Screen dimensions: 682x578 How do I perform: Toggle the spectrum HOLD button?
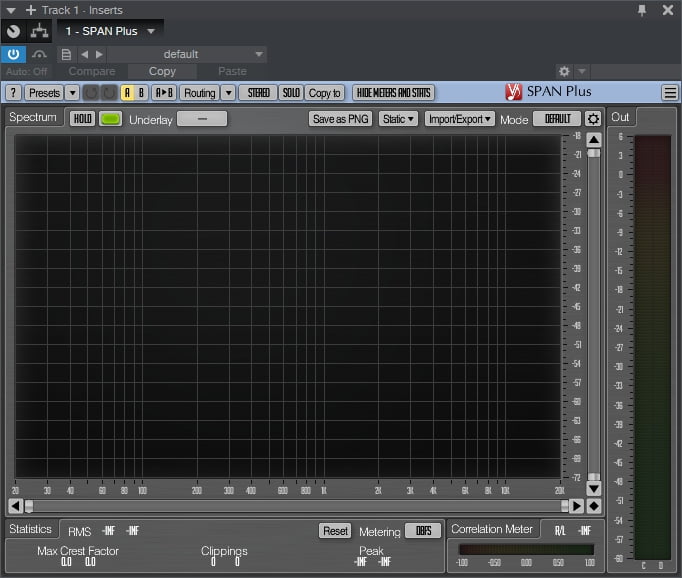[x=82, y=119]
